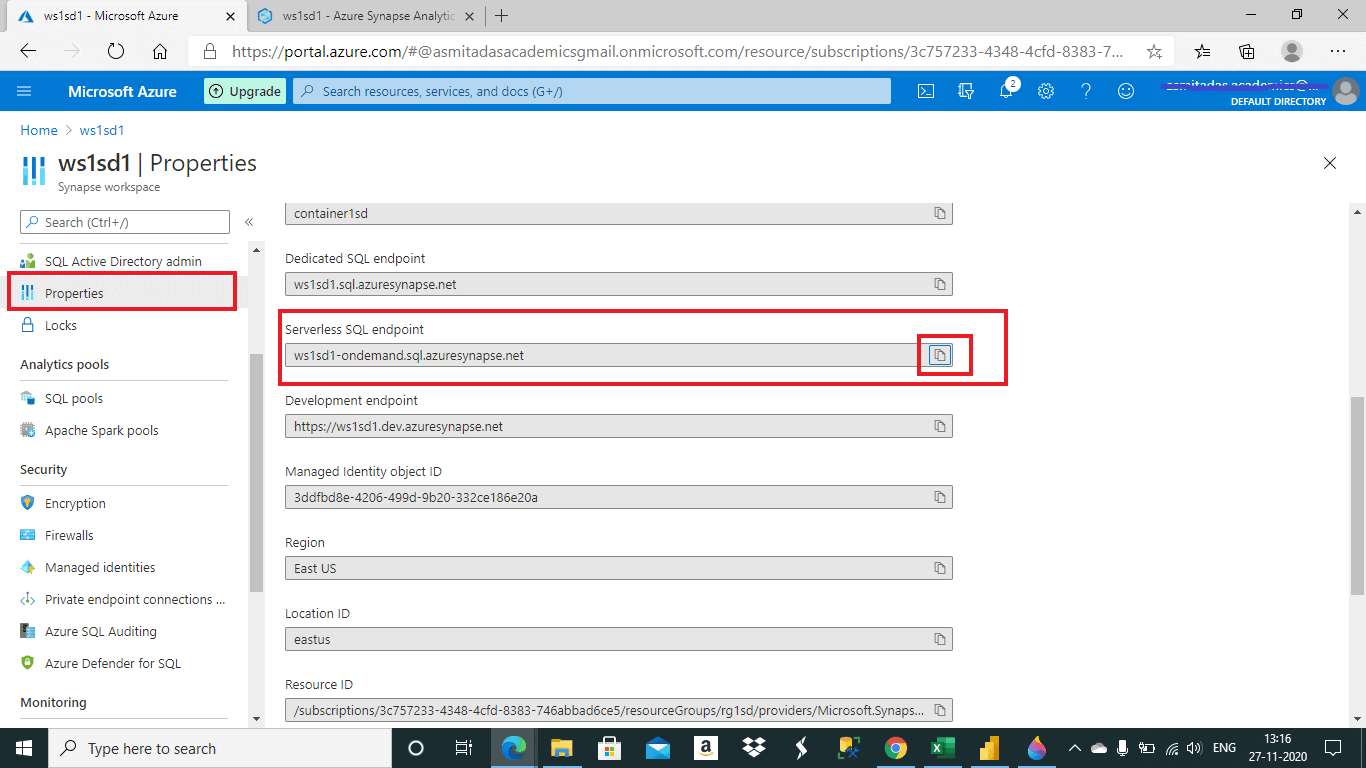Open Excel from the taskbar

tap(941, 748)
